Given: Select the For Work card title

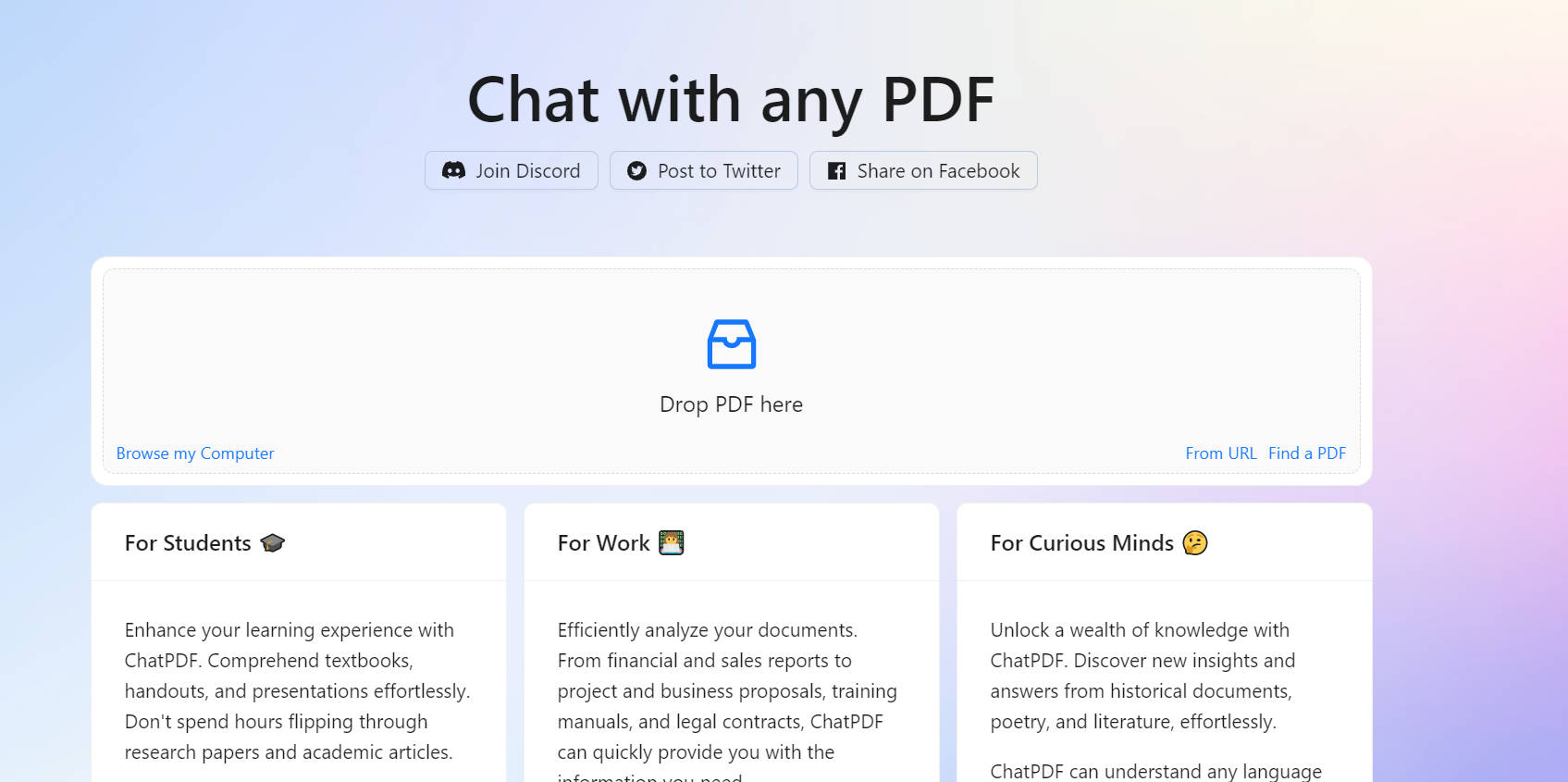Looking at the screenshot, I should coord(603,543).
